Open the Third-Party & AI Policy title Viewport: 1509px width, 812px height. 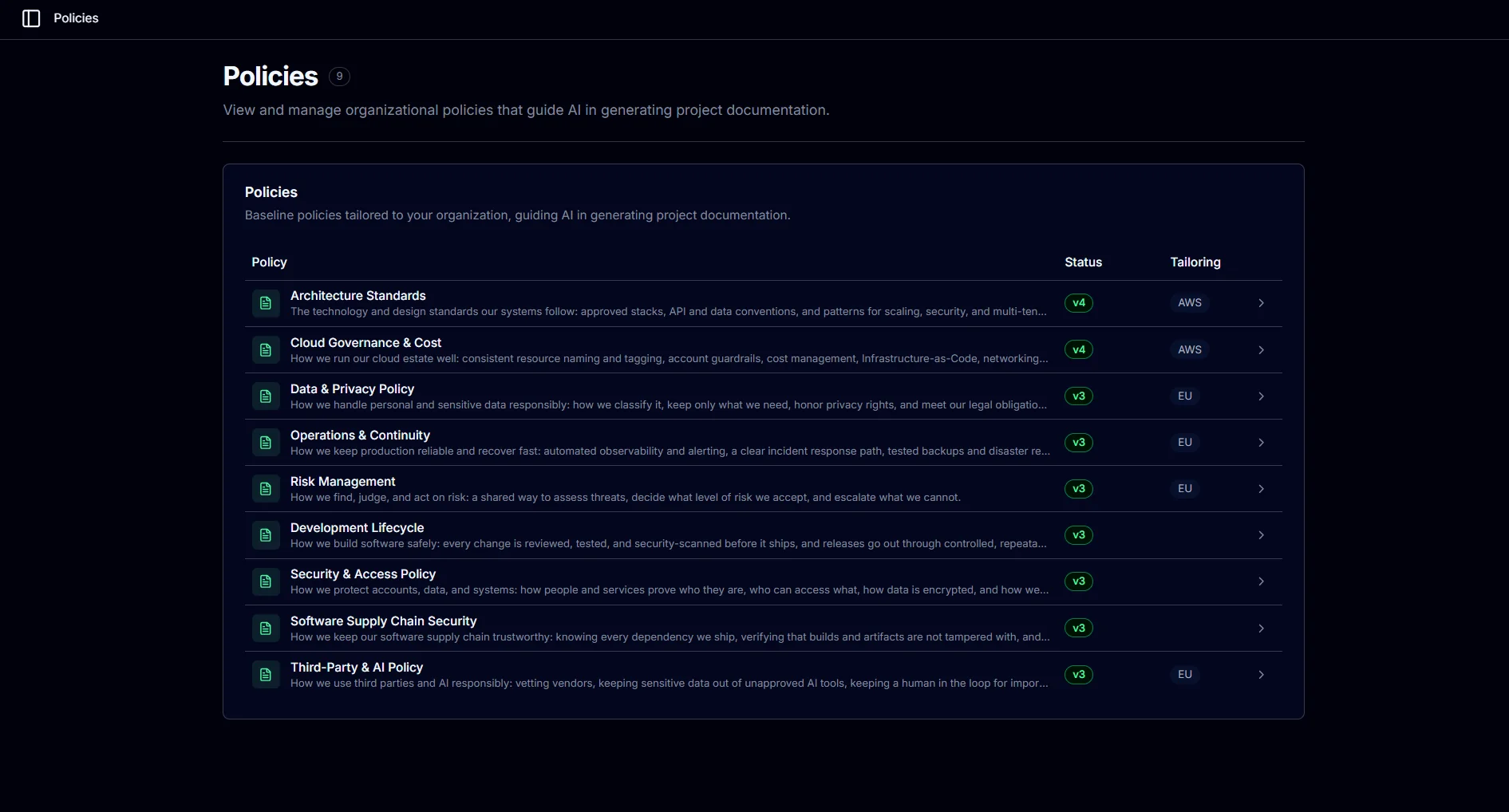(357, 668)
